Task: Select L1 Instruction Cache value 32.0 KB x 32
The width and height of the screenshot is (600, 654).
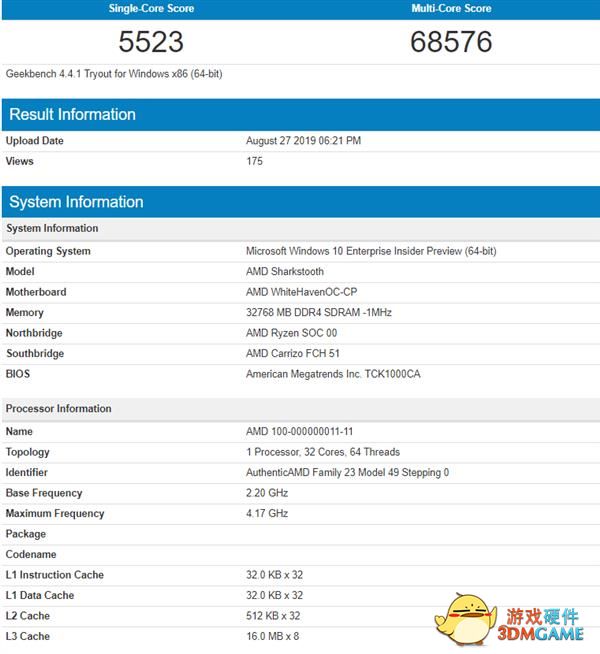Action: [x=274, y=575]
